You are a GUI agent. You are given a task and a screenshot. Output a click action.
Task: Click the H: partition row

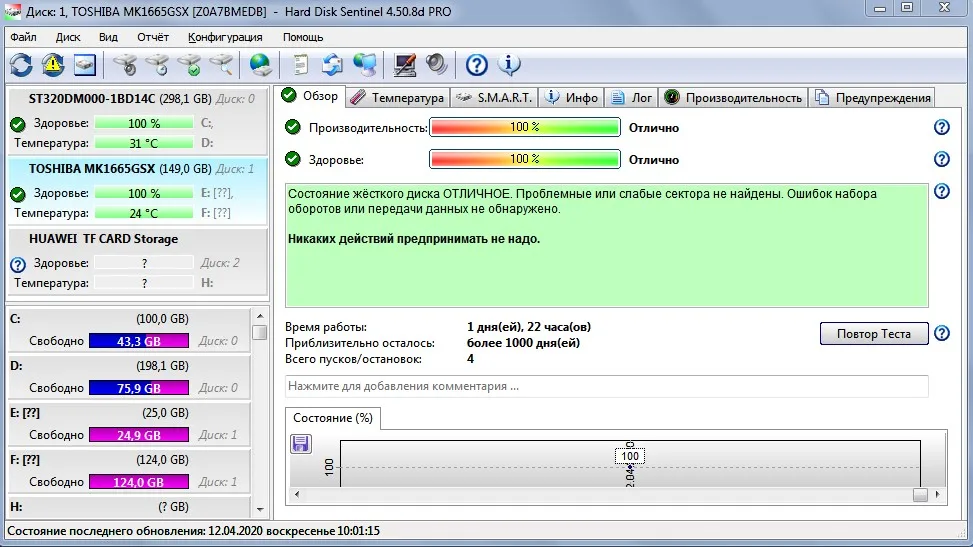click(x=128, y=507)
